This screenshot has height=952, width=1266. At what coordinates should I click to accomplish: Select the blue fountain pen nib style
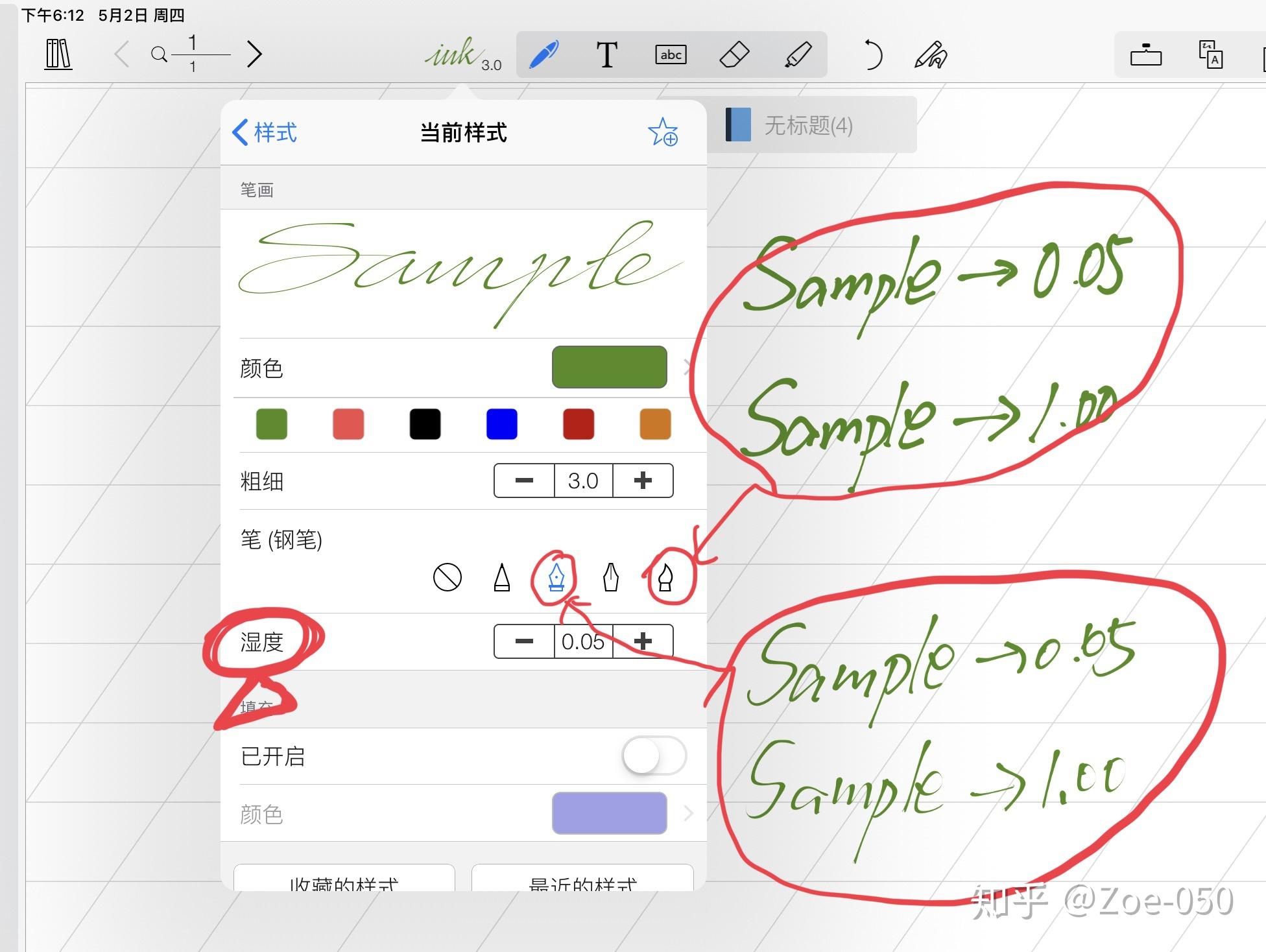tap(555, 578)
